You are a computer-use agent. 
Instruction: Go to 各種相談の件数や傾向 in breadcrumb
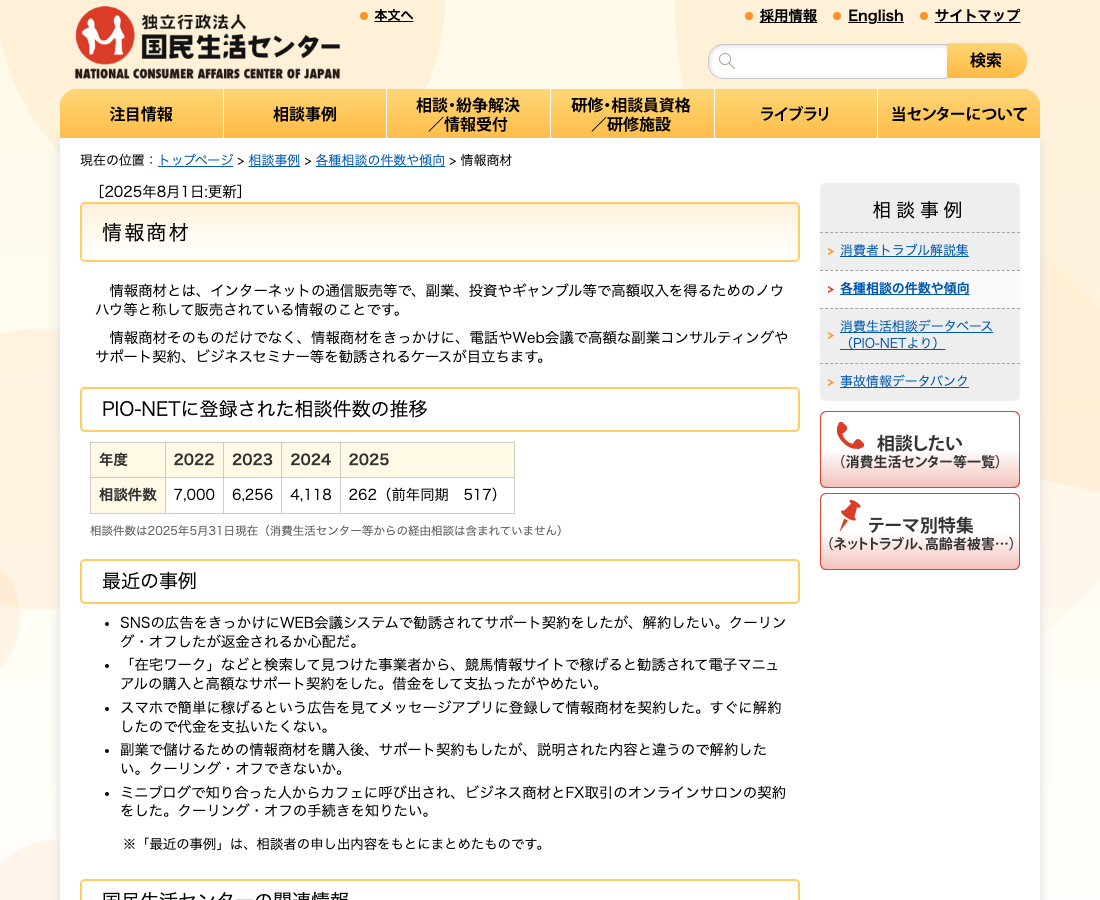point(380,160)
